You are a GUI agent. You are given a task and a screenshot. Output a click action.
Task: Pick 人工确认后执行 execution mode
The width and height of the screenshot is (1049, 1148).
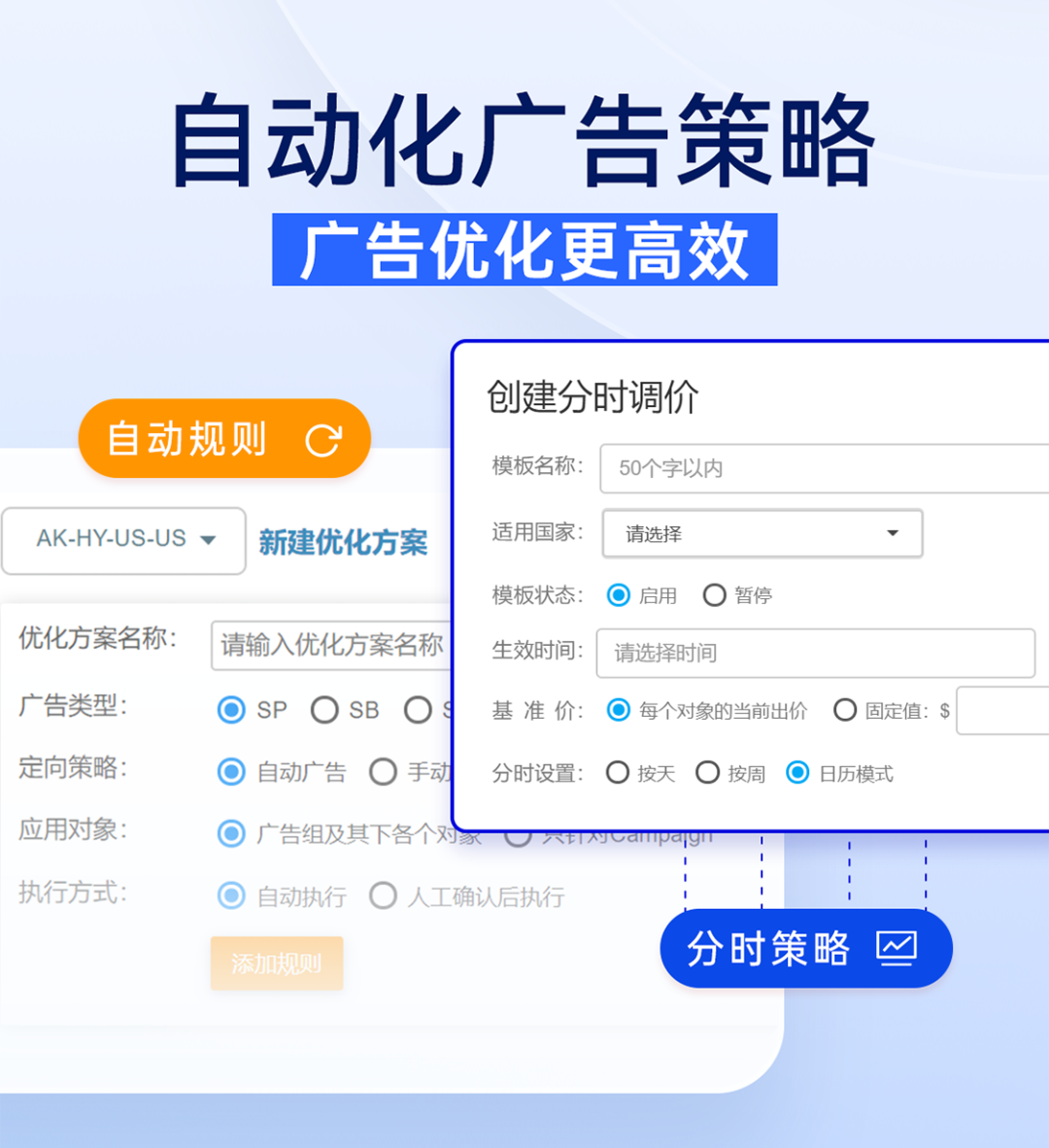tap(383, 895)
